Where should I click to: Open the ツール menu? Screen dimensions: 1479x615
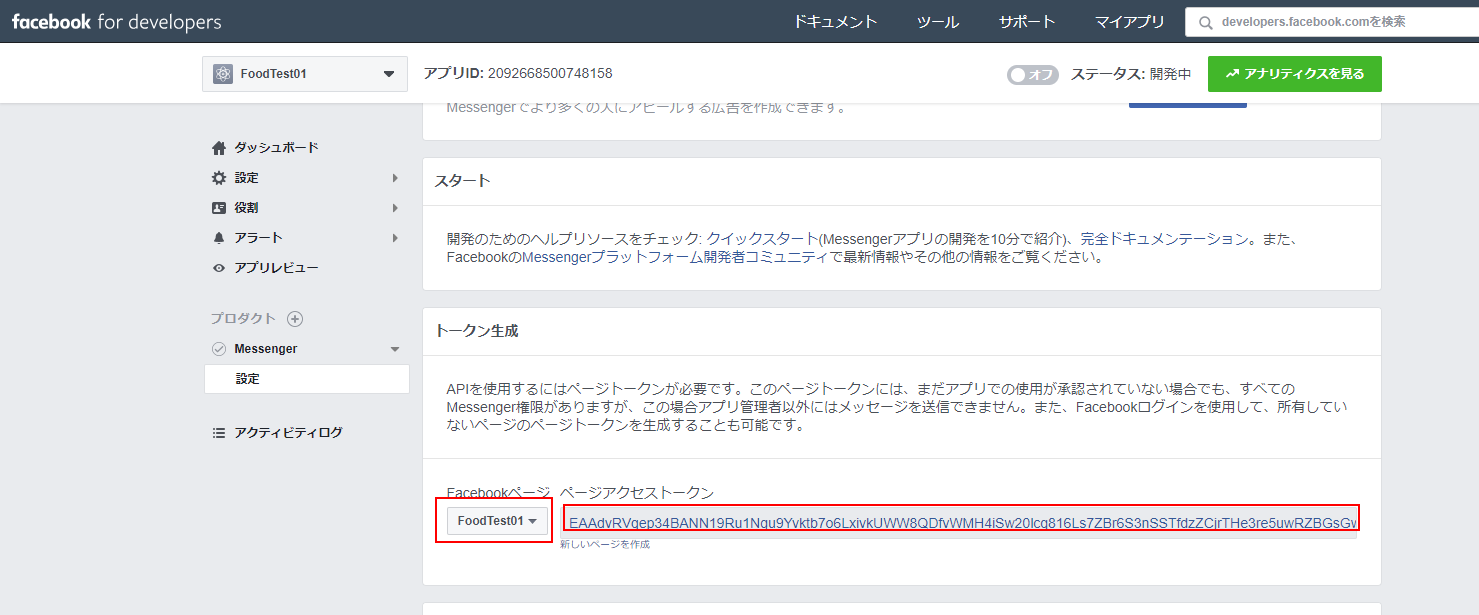pyautogui.click(x=938, y=22)
